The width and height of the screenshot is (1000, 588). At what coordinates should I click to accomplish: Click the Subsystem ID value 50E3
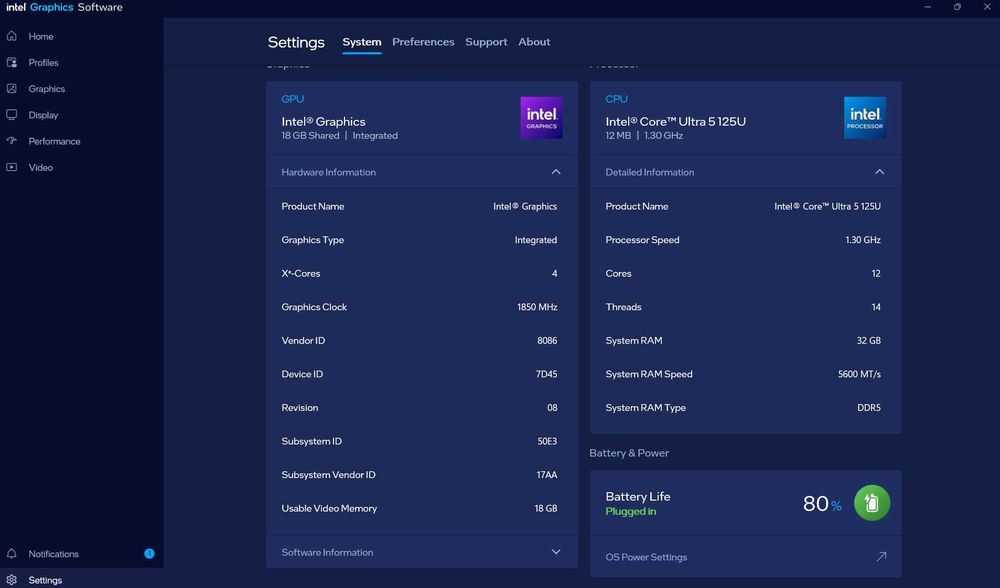click(547, 441)
